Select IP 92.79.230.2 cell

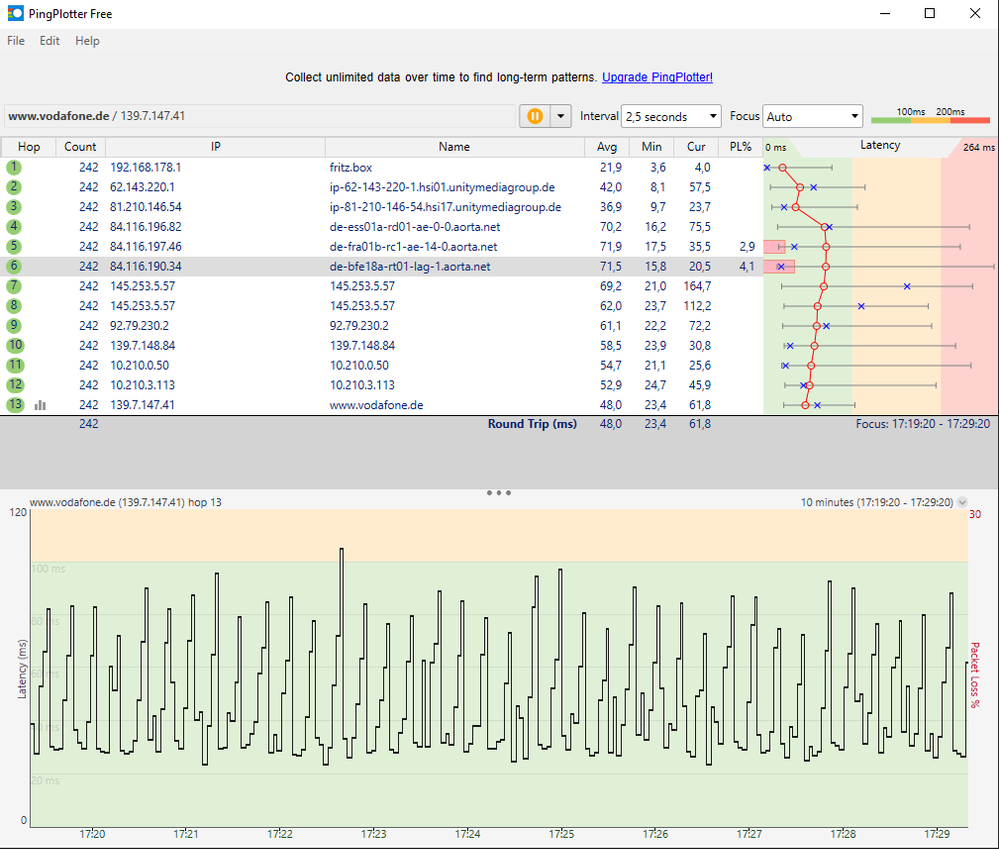pos(140,325)
